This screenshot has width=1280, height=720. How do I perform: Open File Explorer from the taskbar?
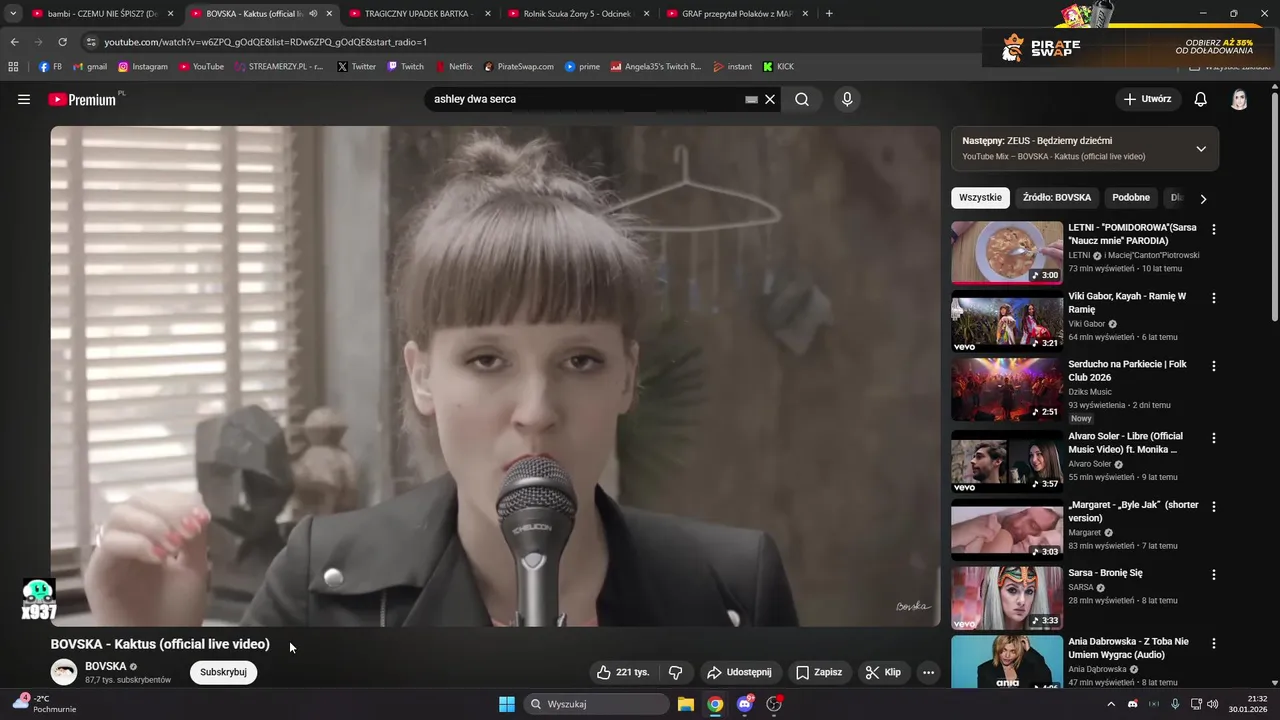click(x=686, y=704)
